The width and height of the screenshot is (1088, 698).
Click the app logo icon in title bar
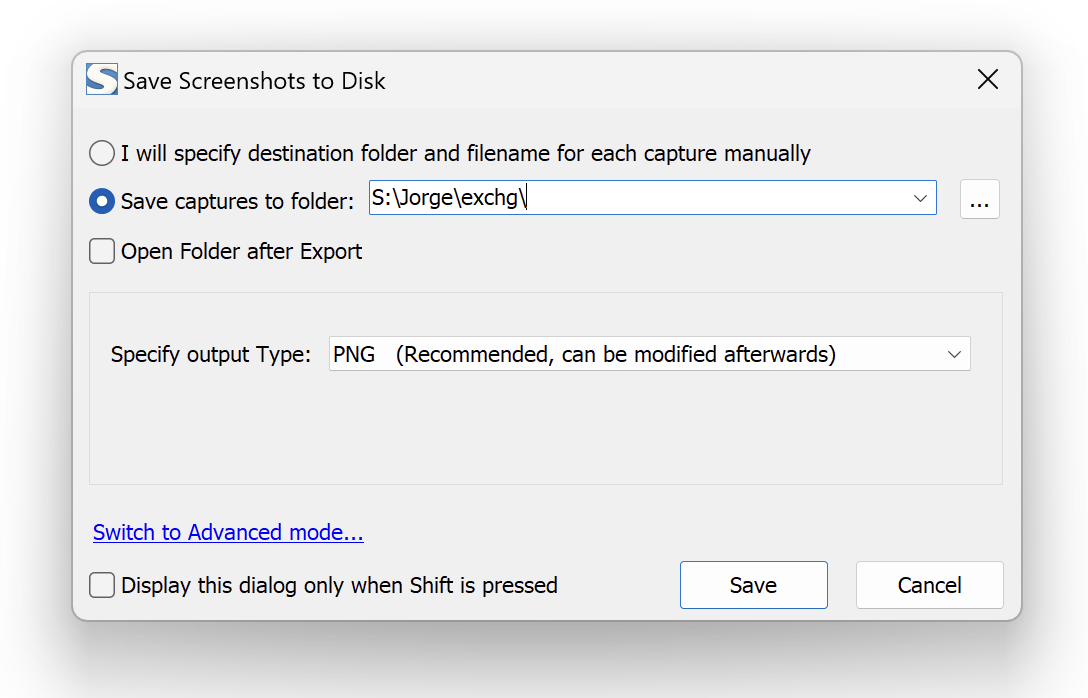102,80
